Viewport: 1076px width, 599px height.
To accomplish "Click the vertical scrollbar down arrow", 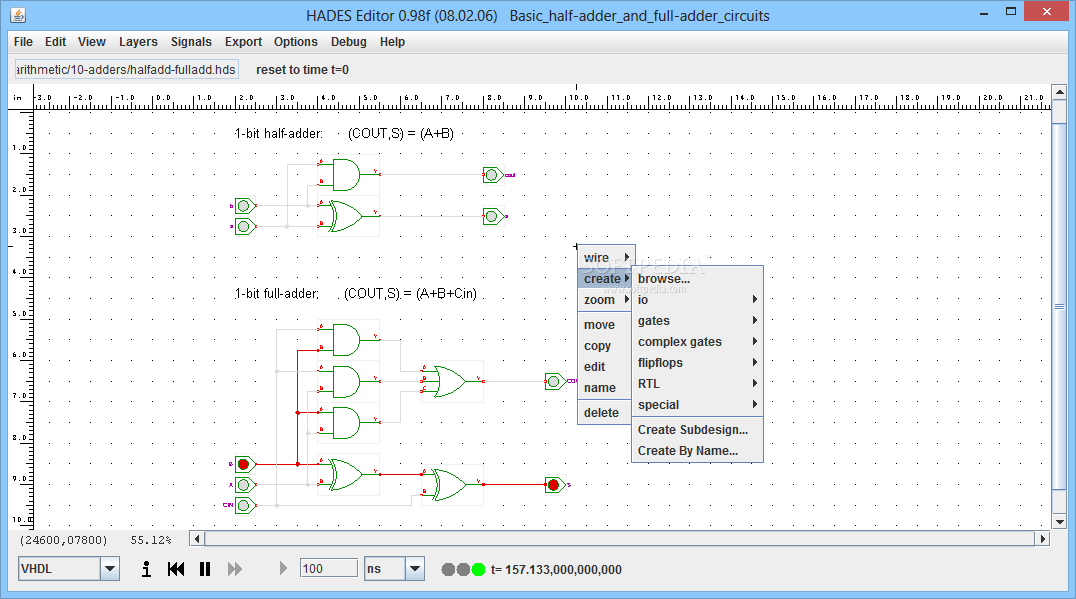I will 1060,522.
